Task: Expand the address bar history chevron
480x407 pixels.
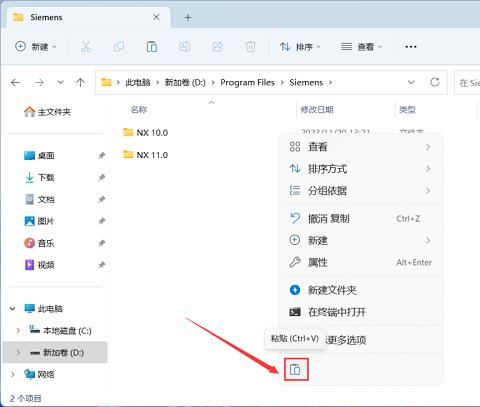Action: click(411, 82)
